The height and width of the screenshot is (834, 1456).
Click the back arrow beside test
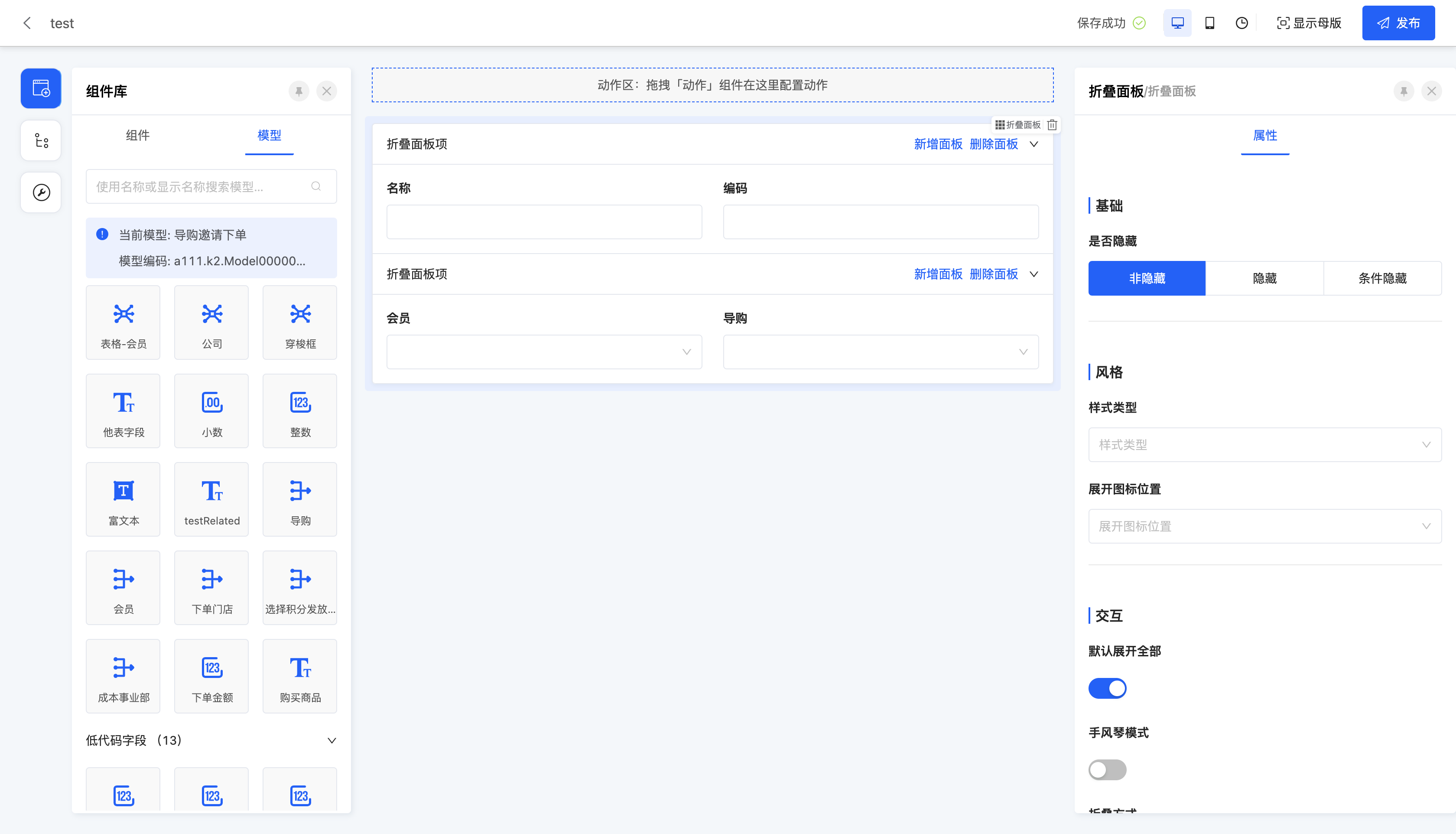pos(27,23)
